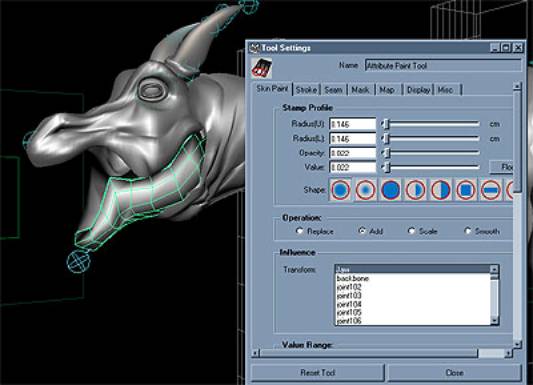
Task: Choose the square stamp shape icon
Action: click(x=466, y=190)
